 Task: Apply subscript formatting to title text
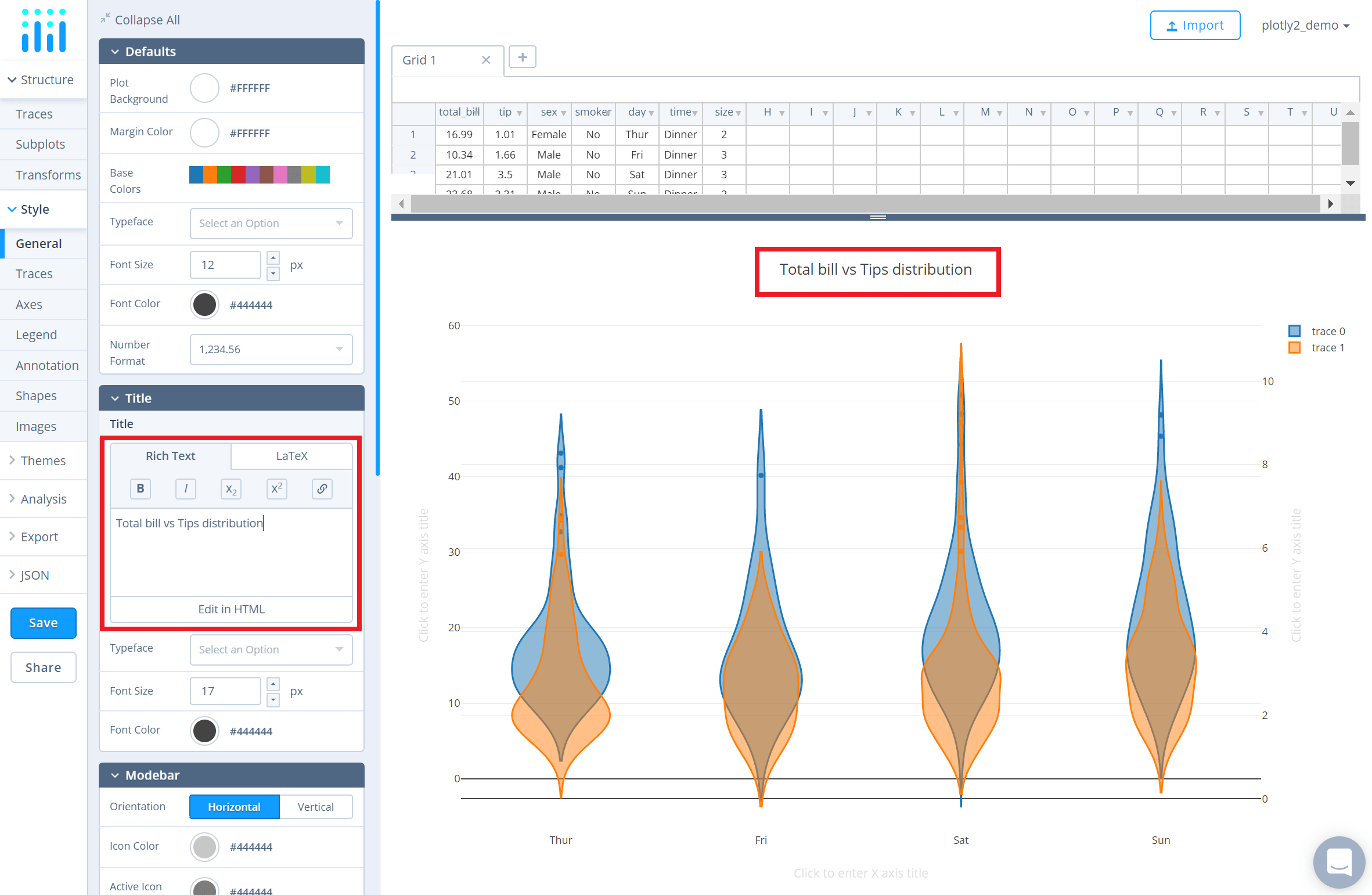point(231,488)
